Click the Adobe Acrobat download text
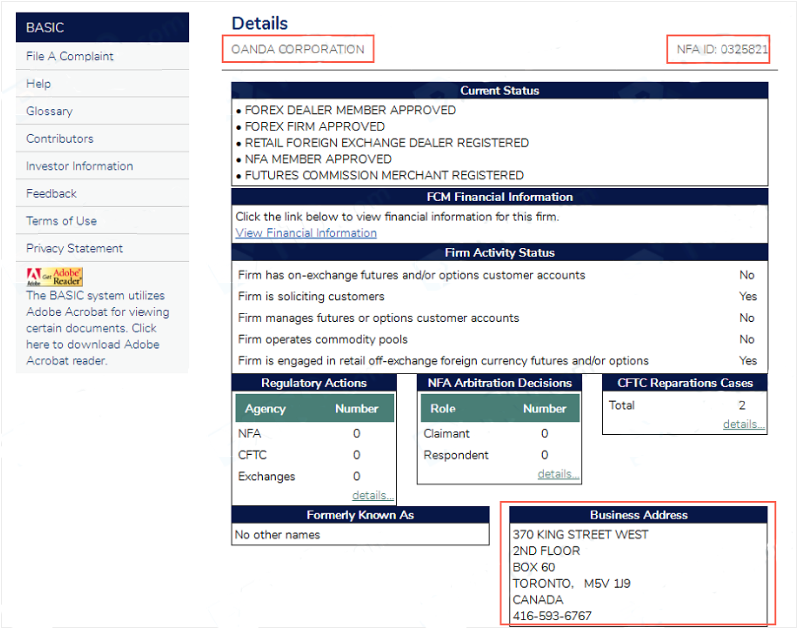The width and height of the screenshot is (802, 634). coord(98,328)
